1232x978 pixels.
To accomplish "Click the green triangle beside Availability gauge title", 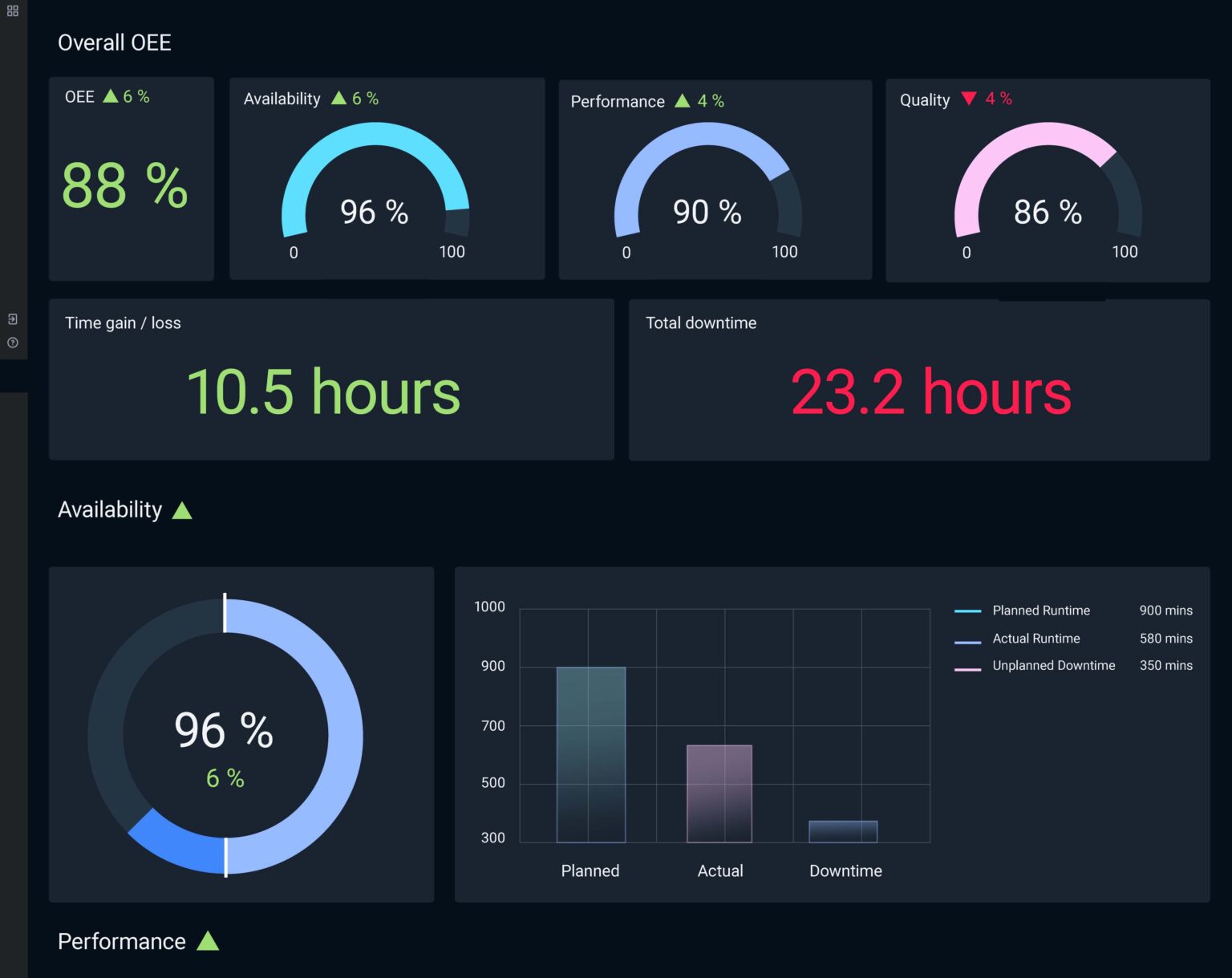I will coord(338,98).
